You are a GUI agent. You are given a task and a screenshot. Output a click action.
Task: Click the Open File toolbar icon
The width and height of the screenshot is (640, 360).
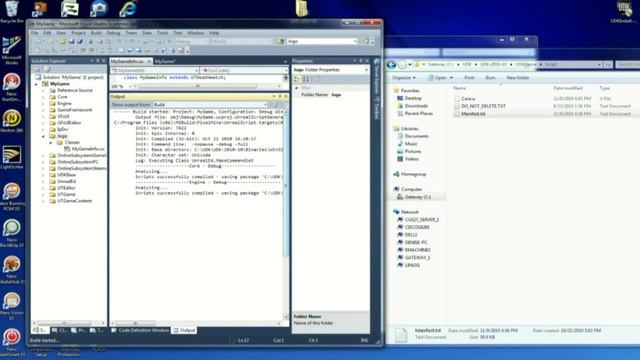(x=62, y=41)
